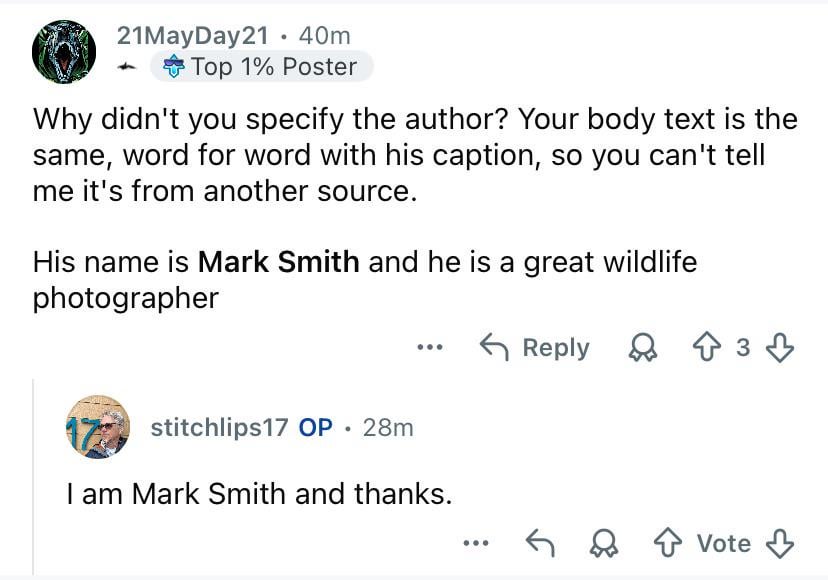This screenshot has height=580, width=828.
Task: Open the 40m comment timestamp
Action: tap(324, 36)
